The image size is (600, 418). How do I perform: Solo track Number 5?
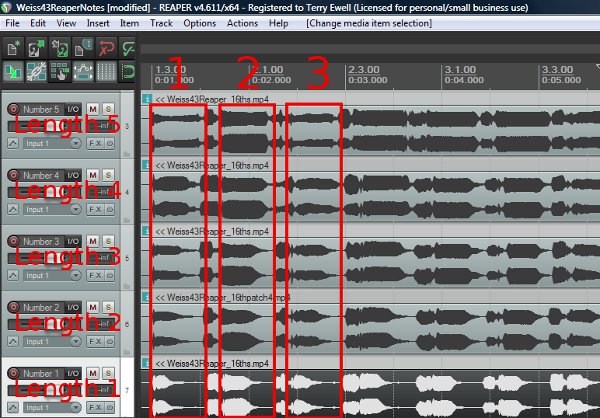(x=108, y=109)
